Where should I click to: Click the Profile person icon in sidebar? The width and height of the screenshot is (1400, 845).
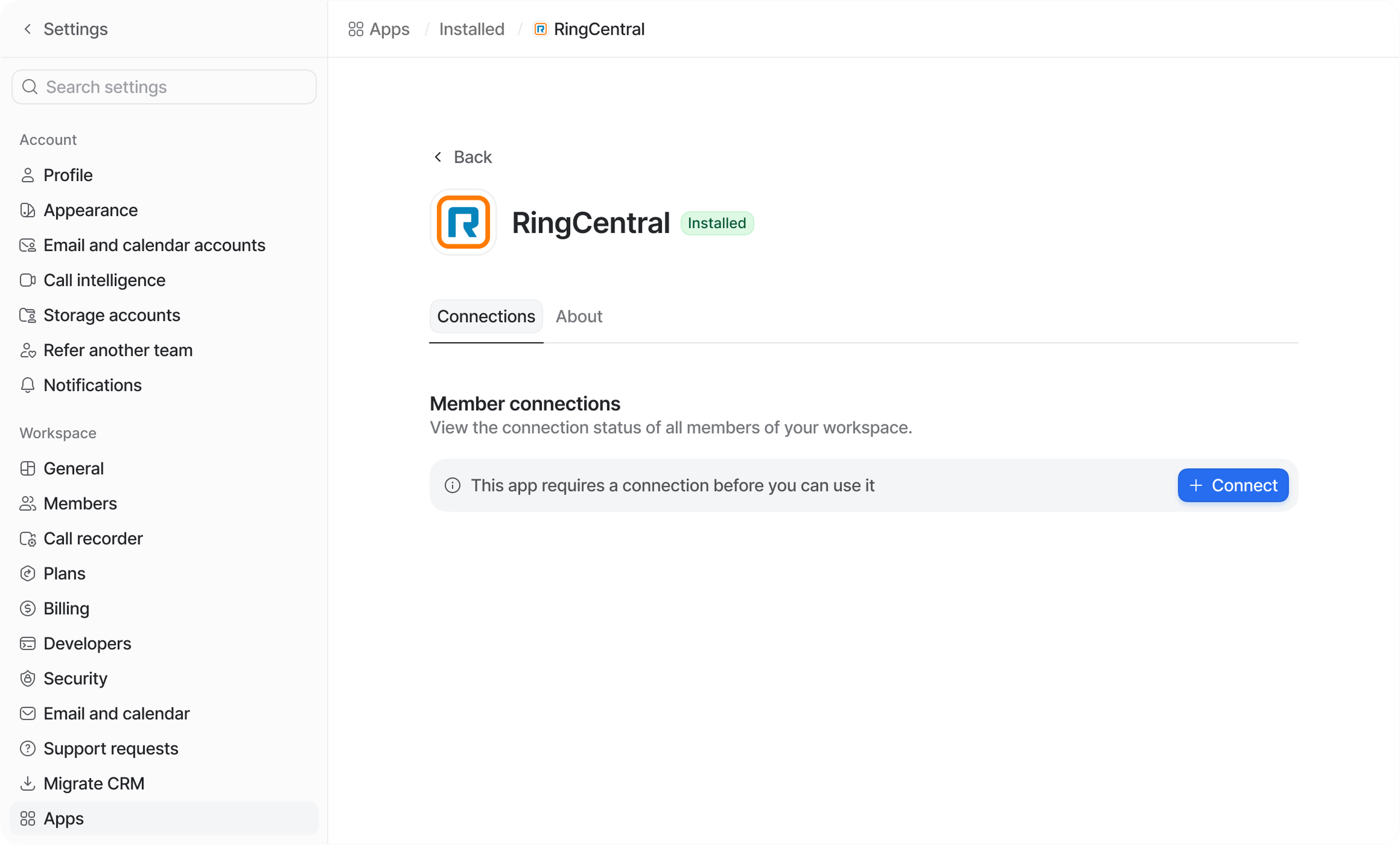pos(27,175)
